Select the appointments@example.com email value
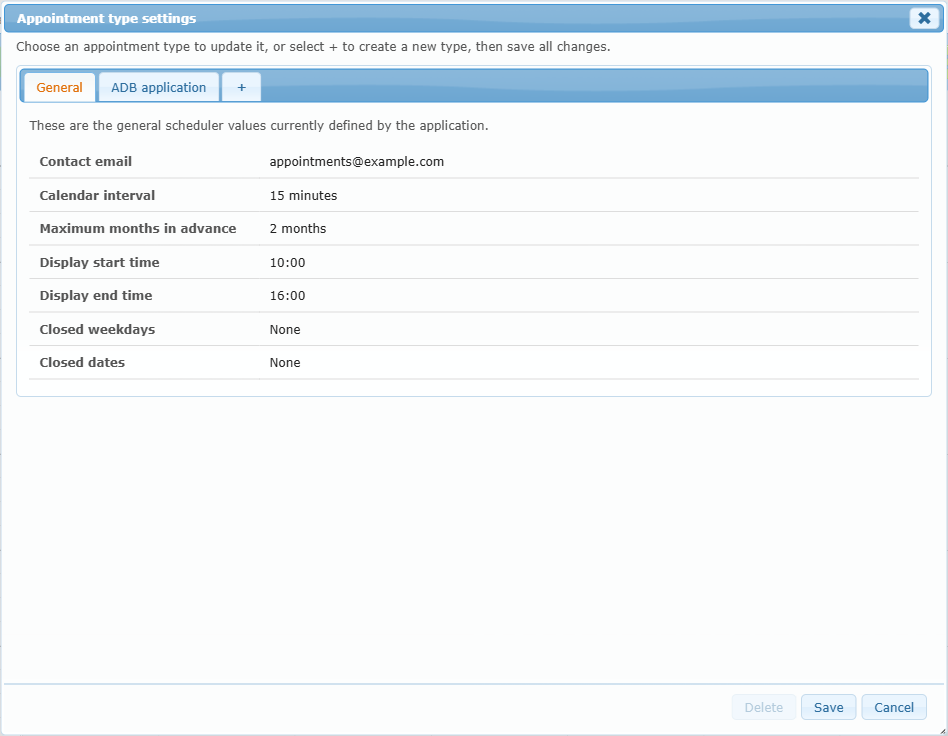948x736 pixels. pyautogui.click(x=357, y=161)
